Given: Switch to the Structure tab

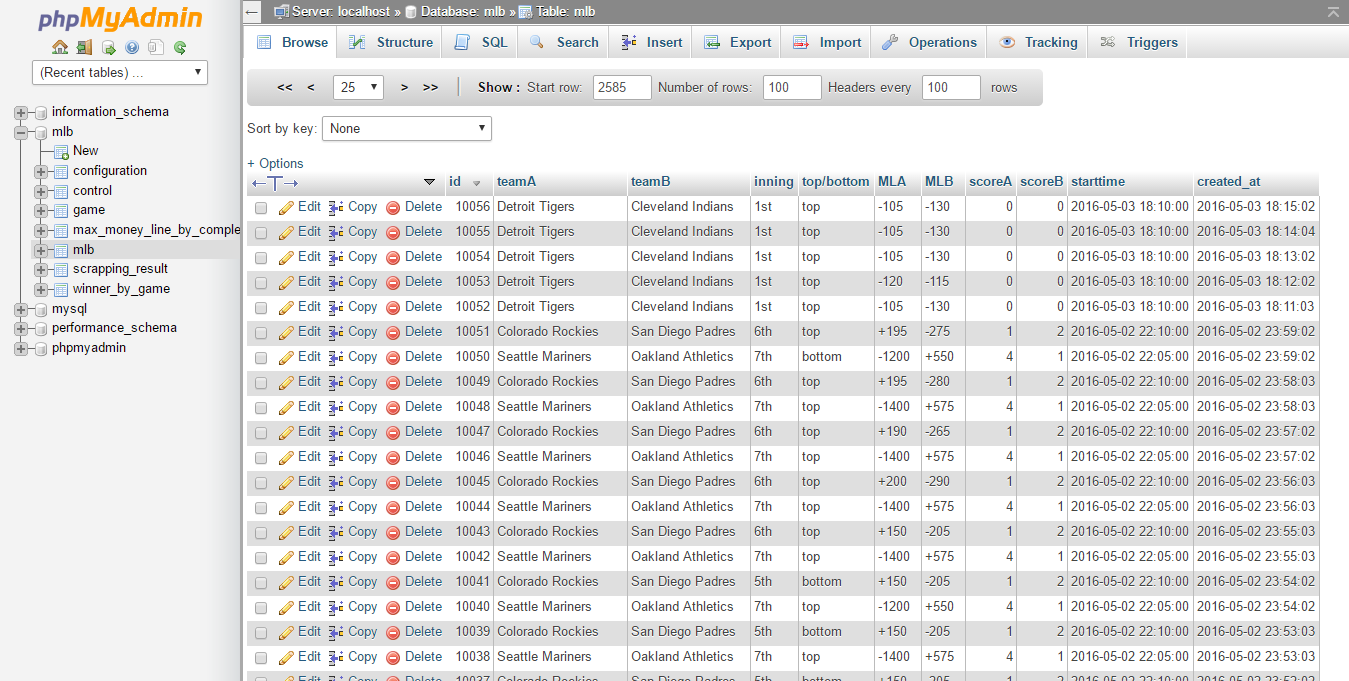Looking at the screenshot, I should click(x=391, y=42).
